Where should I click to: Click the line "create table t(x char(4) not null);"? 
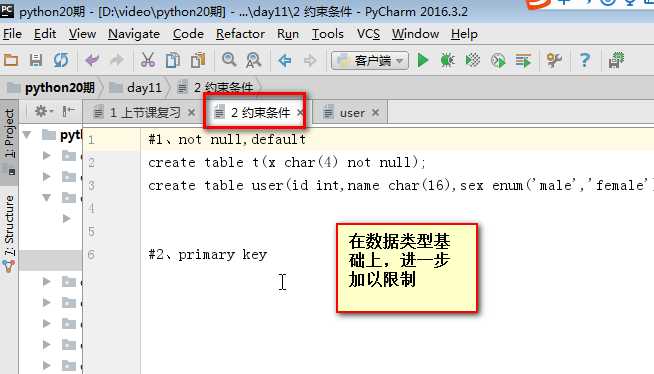[x=287, y=162]
